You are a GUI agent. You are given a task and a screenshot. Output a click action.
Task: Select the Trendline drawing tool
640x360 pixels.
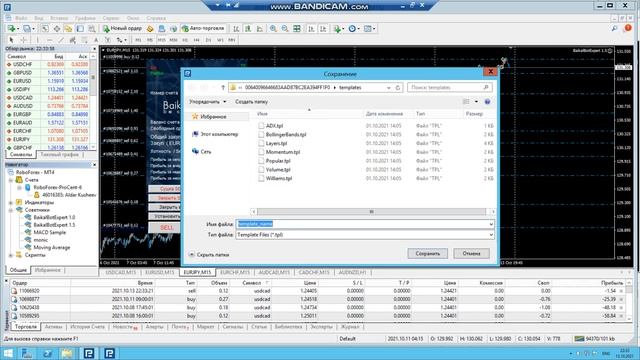61,40
